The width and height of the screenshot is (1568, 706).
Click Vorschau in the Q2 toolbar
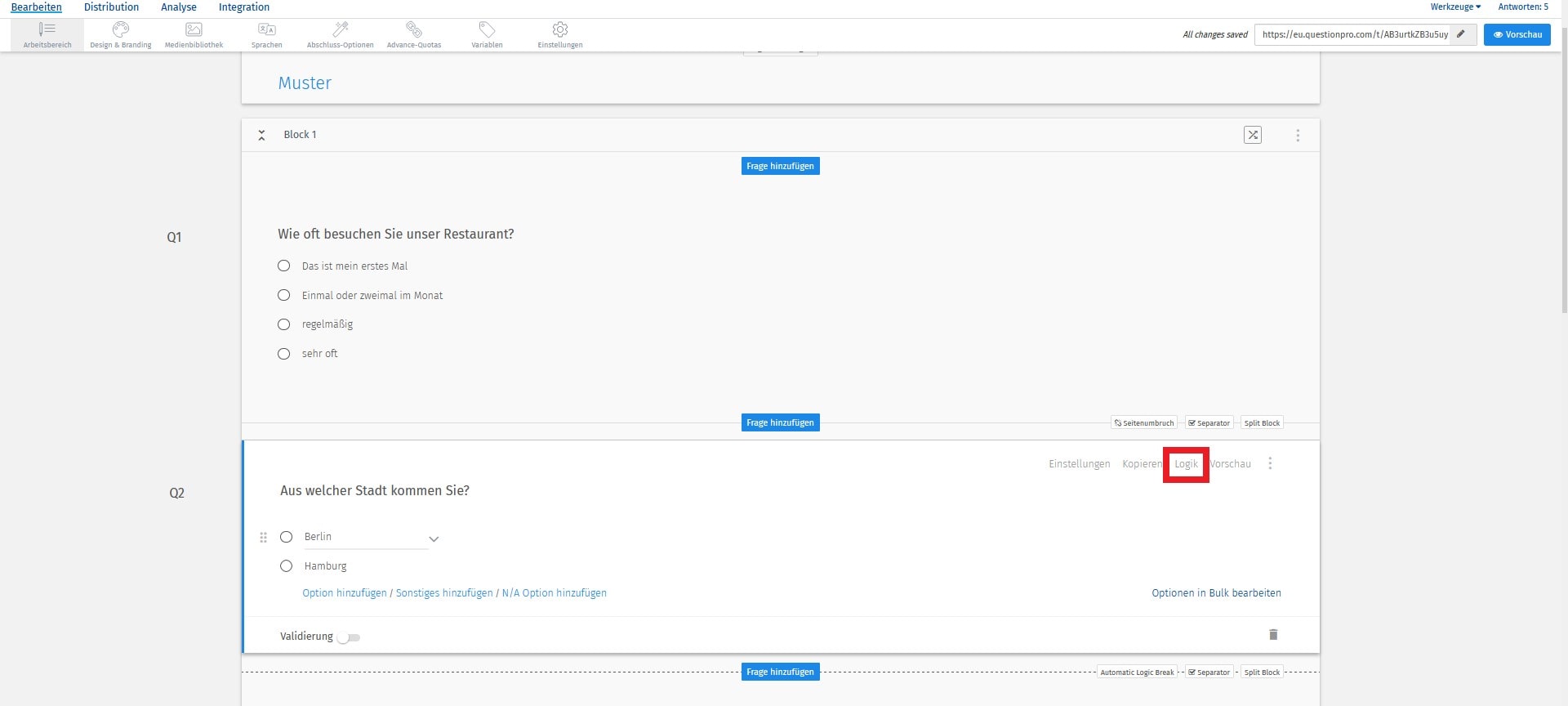click(1231, 464)
